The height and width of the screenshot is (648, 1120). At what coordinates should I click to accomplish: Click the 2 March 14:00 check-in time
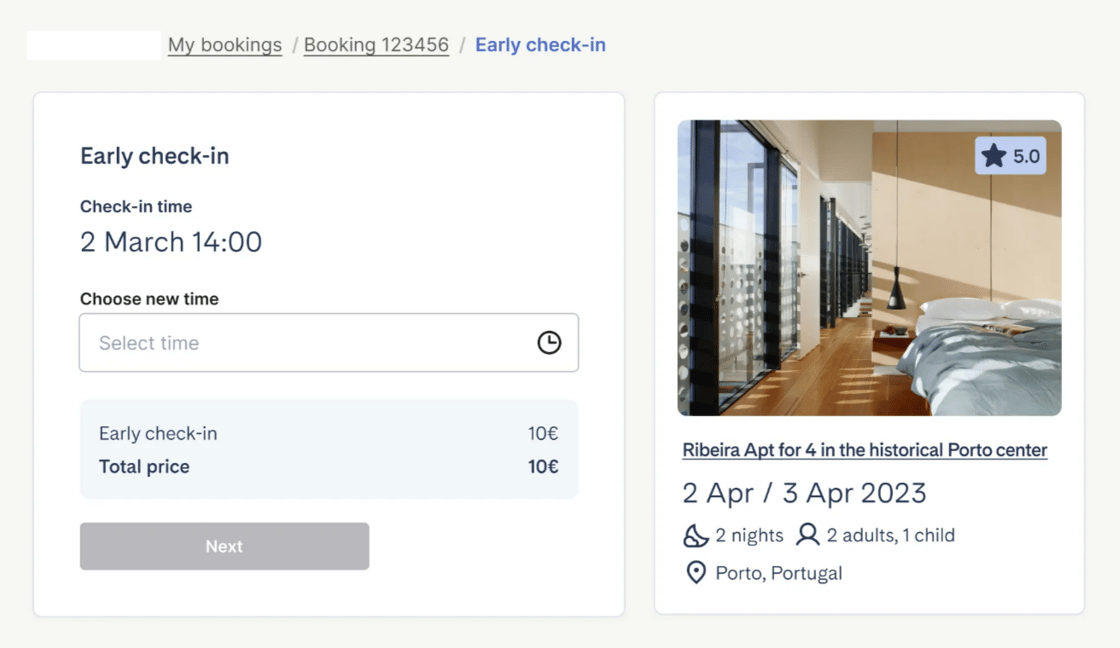(171, 242)
